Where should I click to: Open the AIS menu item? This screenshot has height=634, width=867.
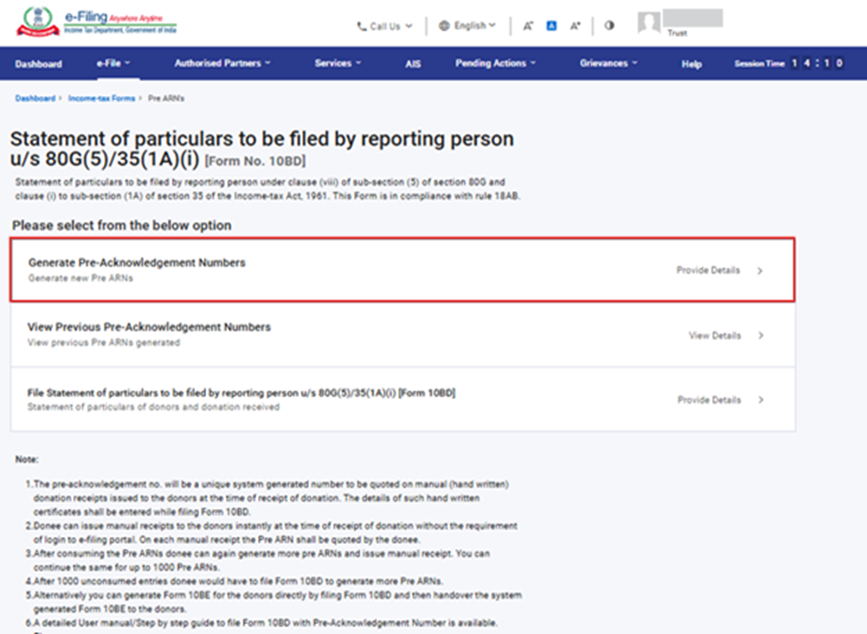pos(413,64)
